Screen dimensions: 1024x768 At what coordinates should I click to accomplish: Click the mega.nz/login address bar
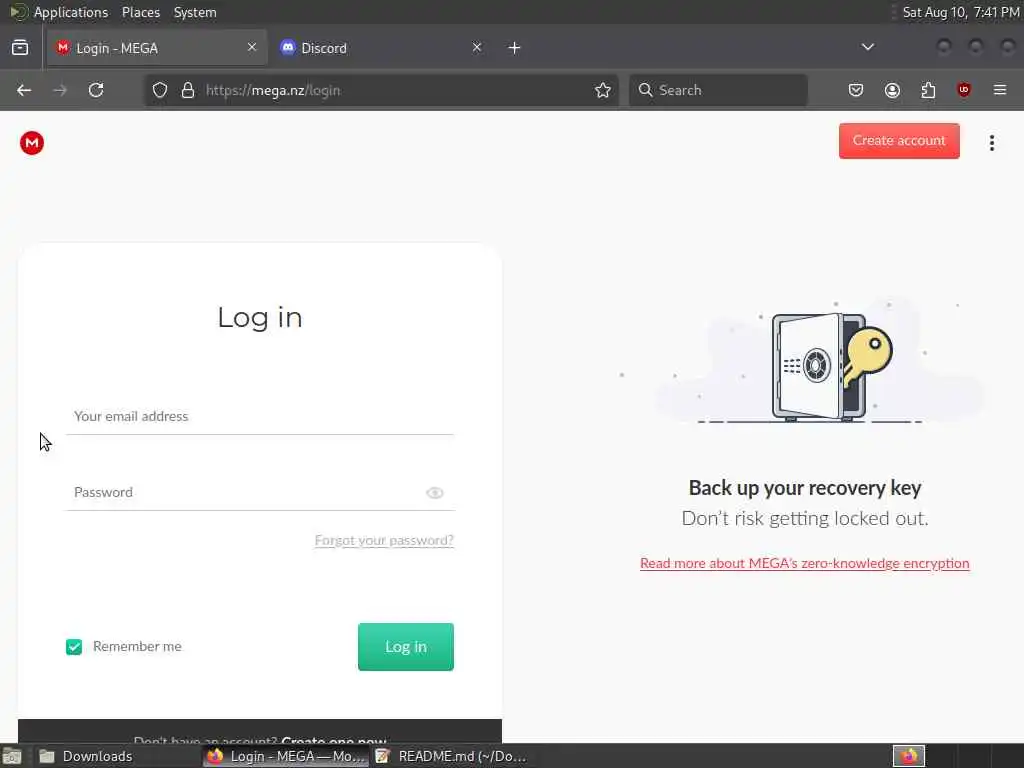tap(379, 90)
